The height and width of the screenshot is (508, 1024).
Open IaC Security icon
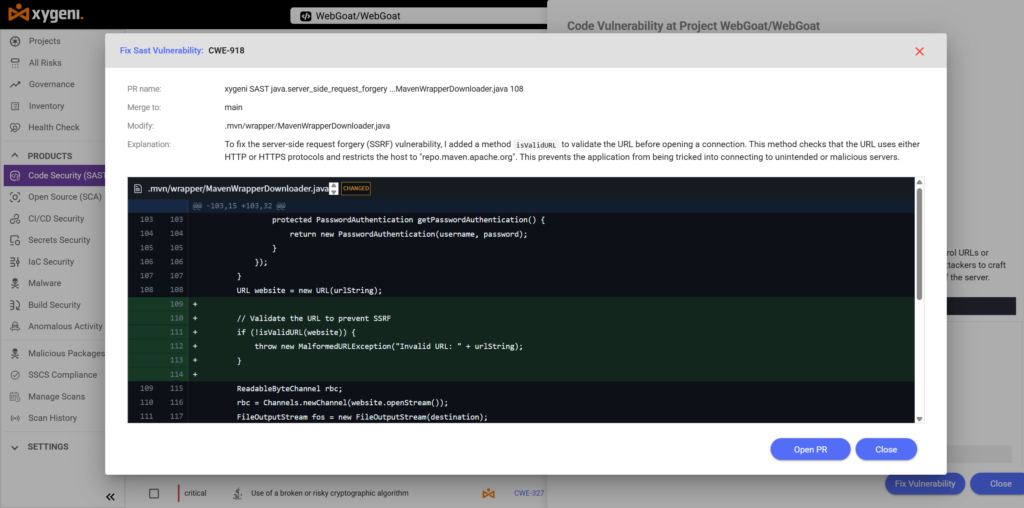(x=15, y=262)
